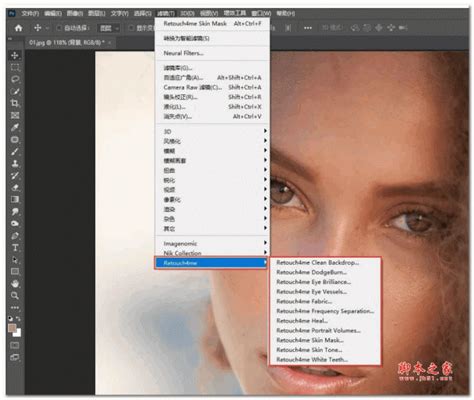Screen dimensions: 474x400
Task: Choose Retouch4me White Teeth...
Action: (x=325, y=359)
